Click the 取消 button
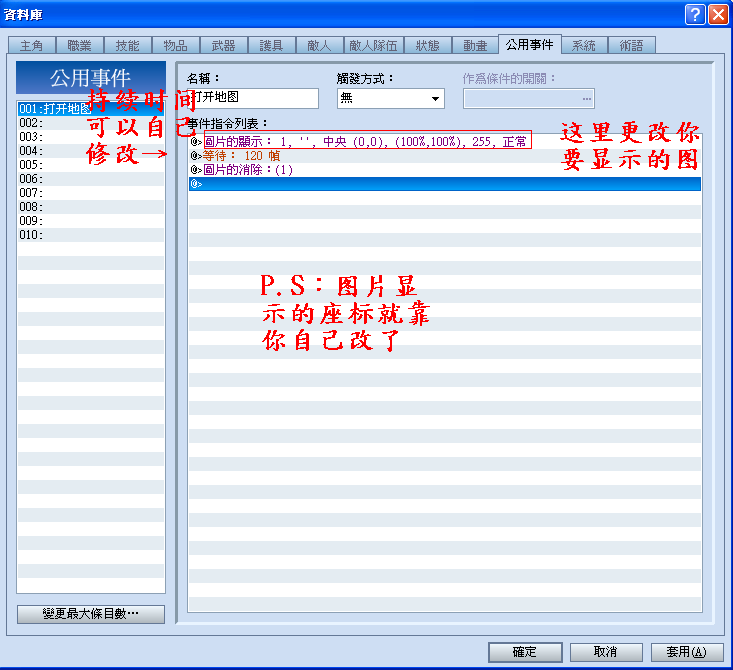733x670 pixels. pyautogui.click(x=606, y=652)
